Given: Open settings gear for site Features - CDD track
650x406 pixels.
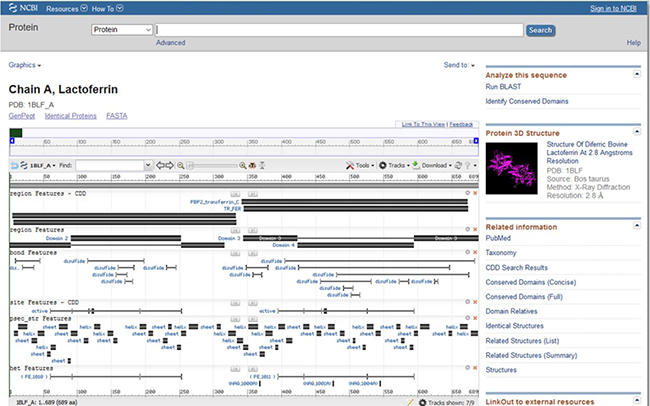Looking at the screenshot, I should point(468,302).
